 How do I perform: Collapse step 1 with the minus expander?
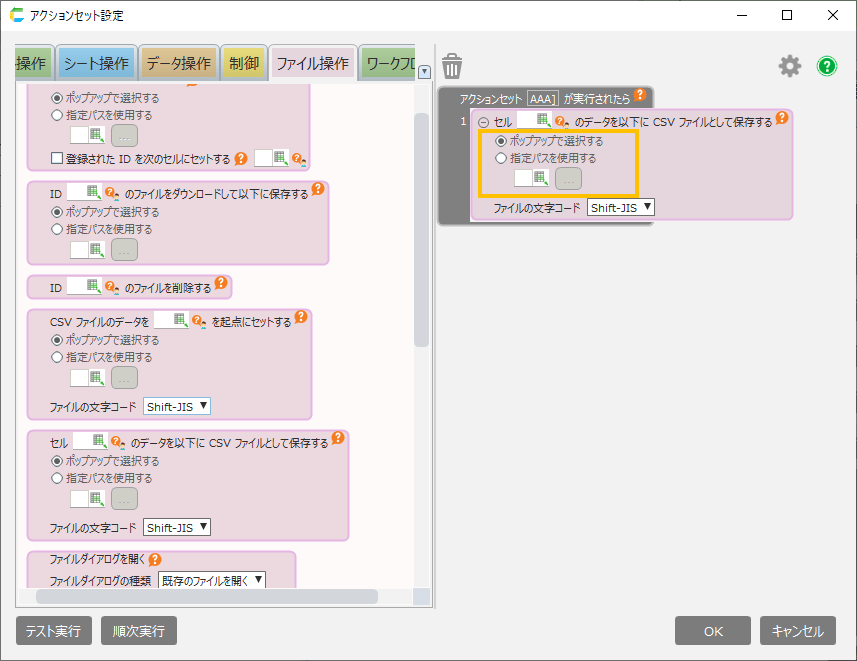[x=484, y=122]
